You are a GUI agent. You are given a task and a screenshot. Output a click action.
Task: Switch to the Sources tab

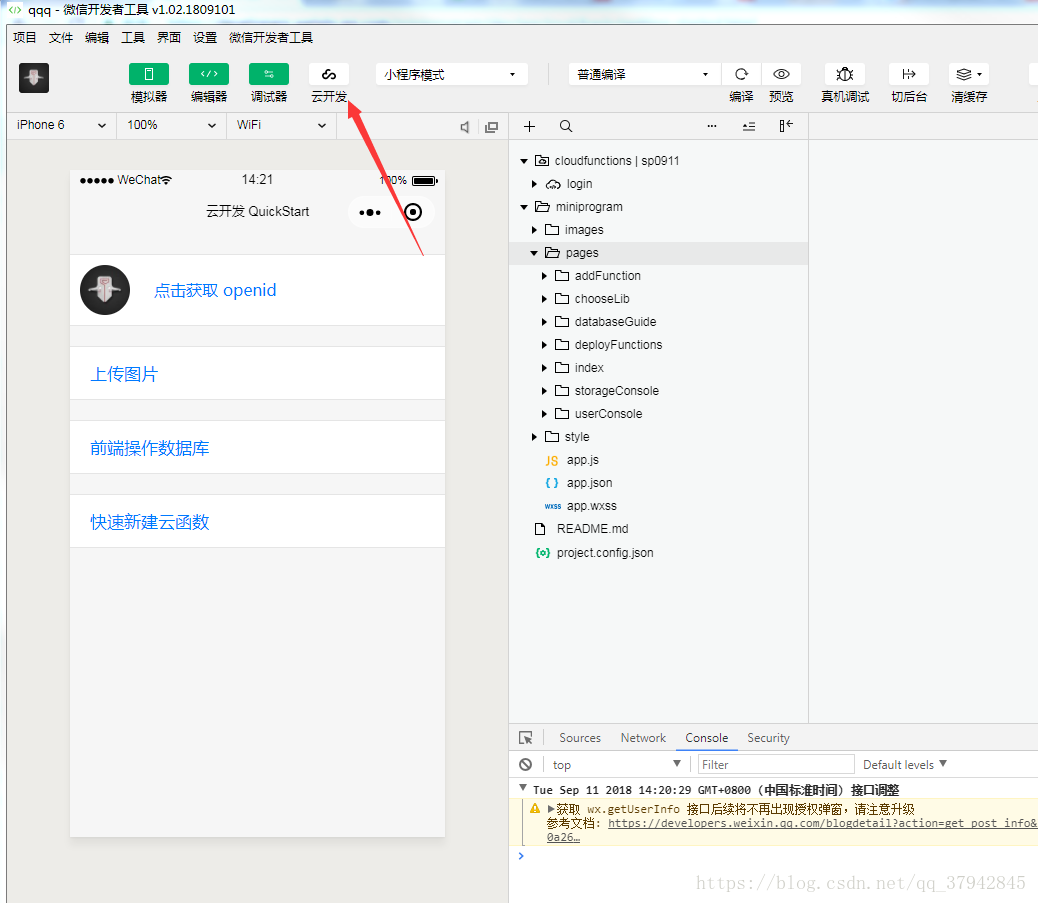(x=580, y=737)
